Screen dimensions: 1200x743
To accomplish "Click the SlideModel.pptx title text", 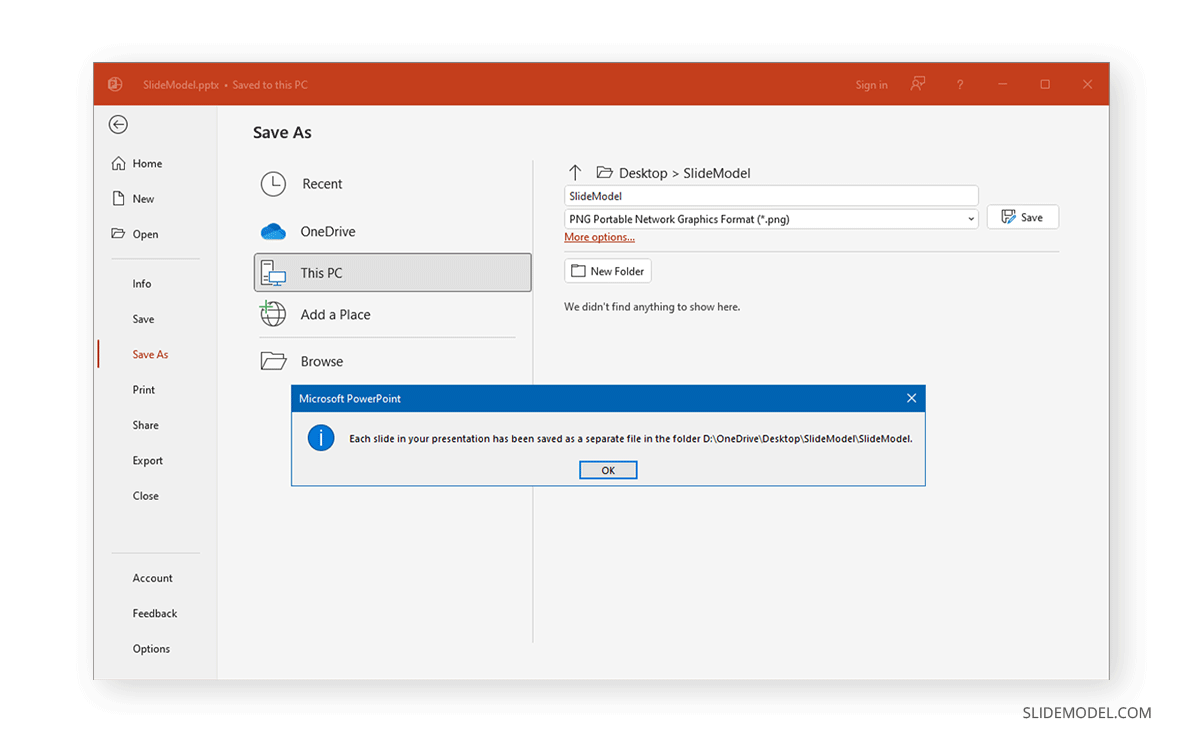I will 181,85.
